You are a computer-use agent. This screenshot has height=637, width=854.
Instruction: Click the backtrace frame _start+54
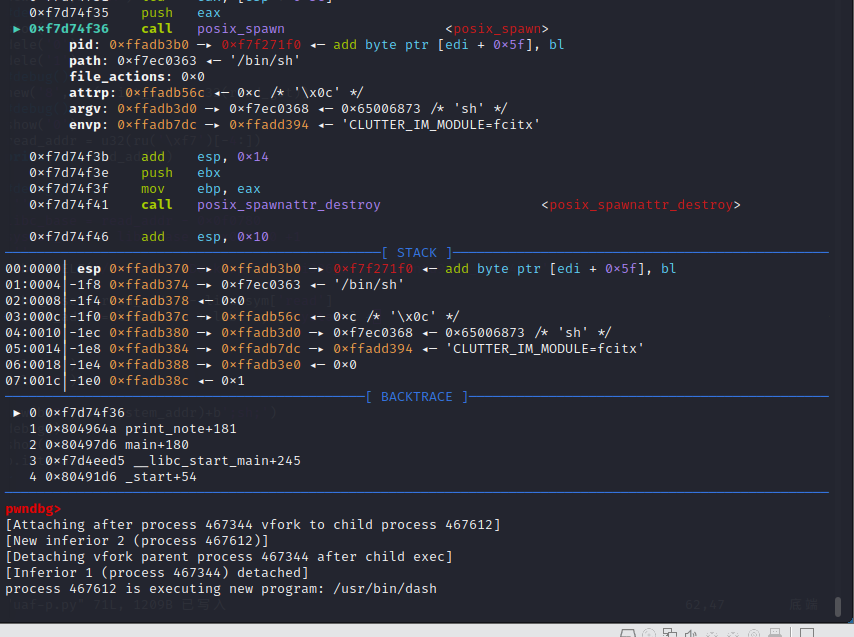[x=113, y=477]
